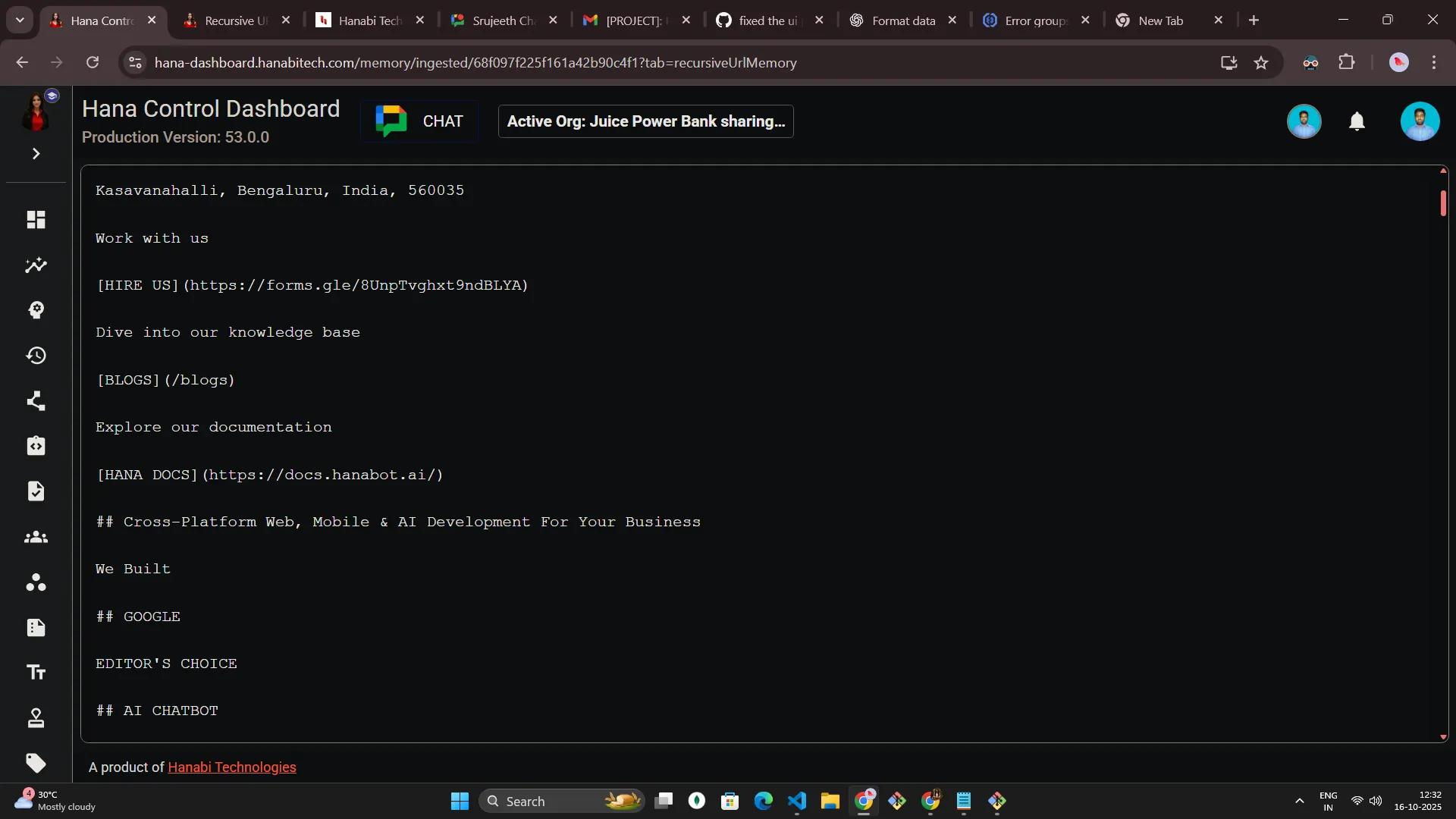1456x819 pixels.
Task: Open the team members group sidebar icon
Action: (36, 537)
